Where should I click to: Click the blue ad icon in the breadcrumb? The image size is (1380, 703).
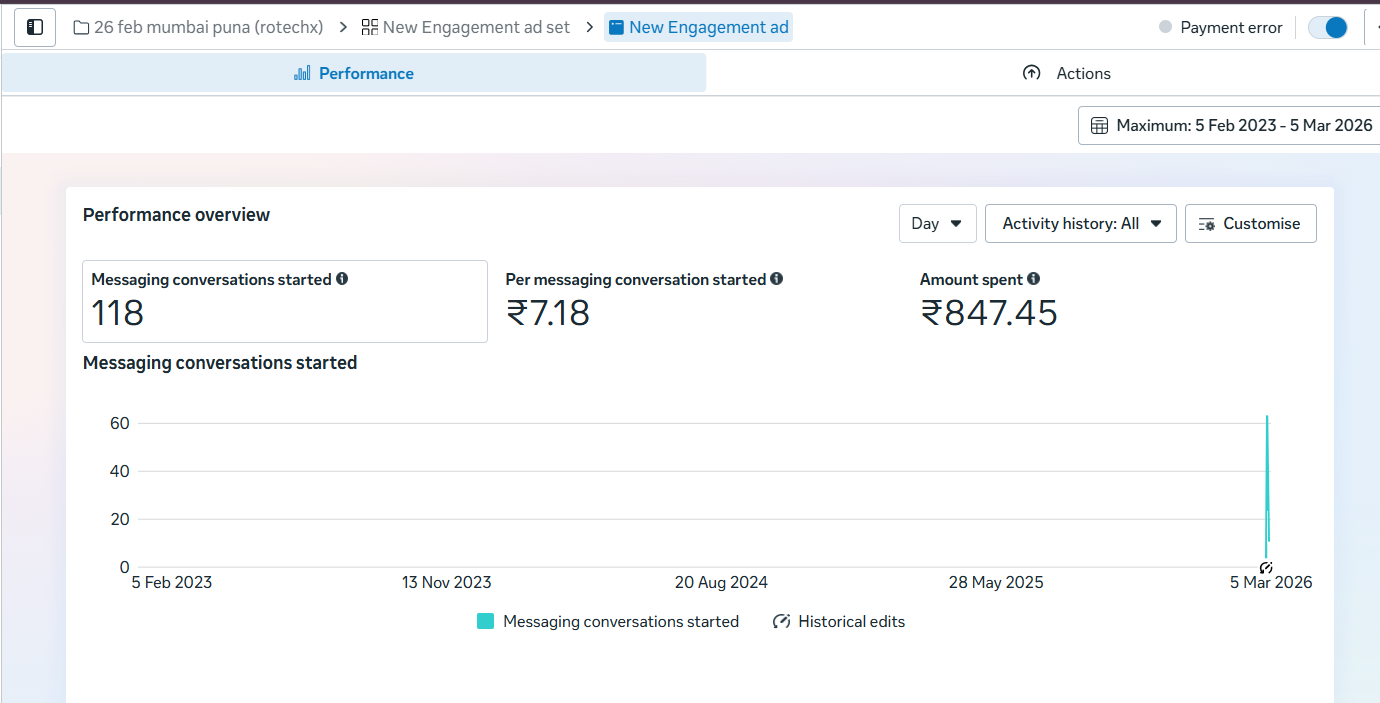point(616,27)
